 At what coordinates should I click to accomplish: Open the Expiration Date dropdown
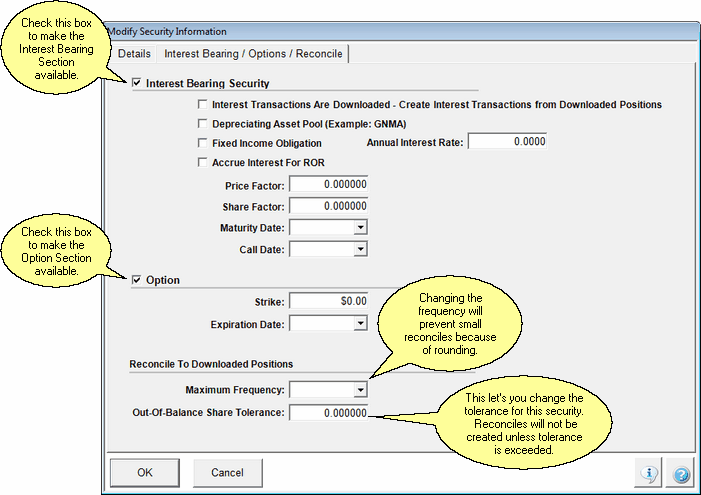click(360, 324)
